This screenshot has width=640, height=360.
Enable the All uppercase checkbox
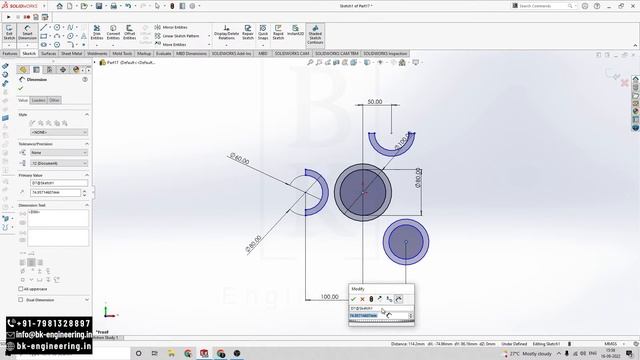pos(21,289)
